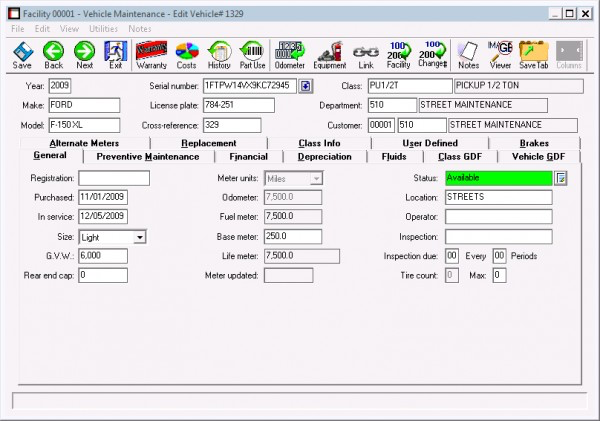Click the Fuel meter field

click(293, 217)
